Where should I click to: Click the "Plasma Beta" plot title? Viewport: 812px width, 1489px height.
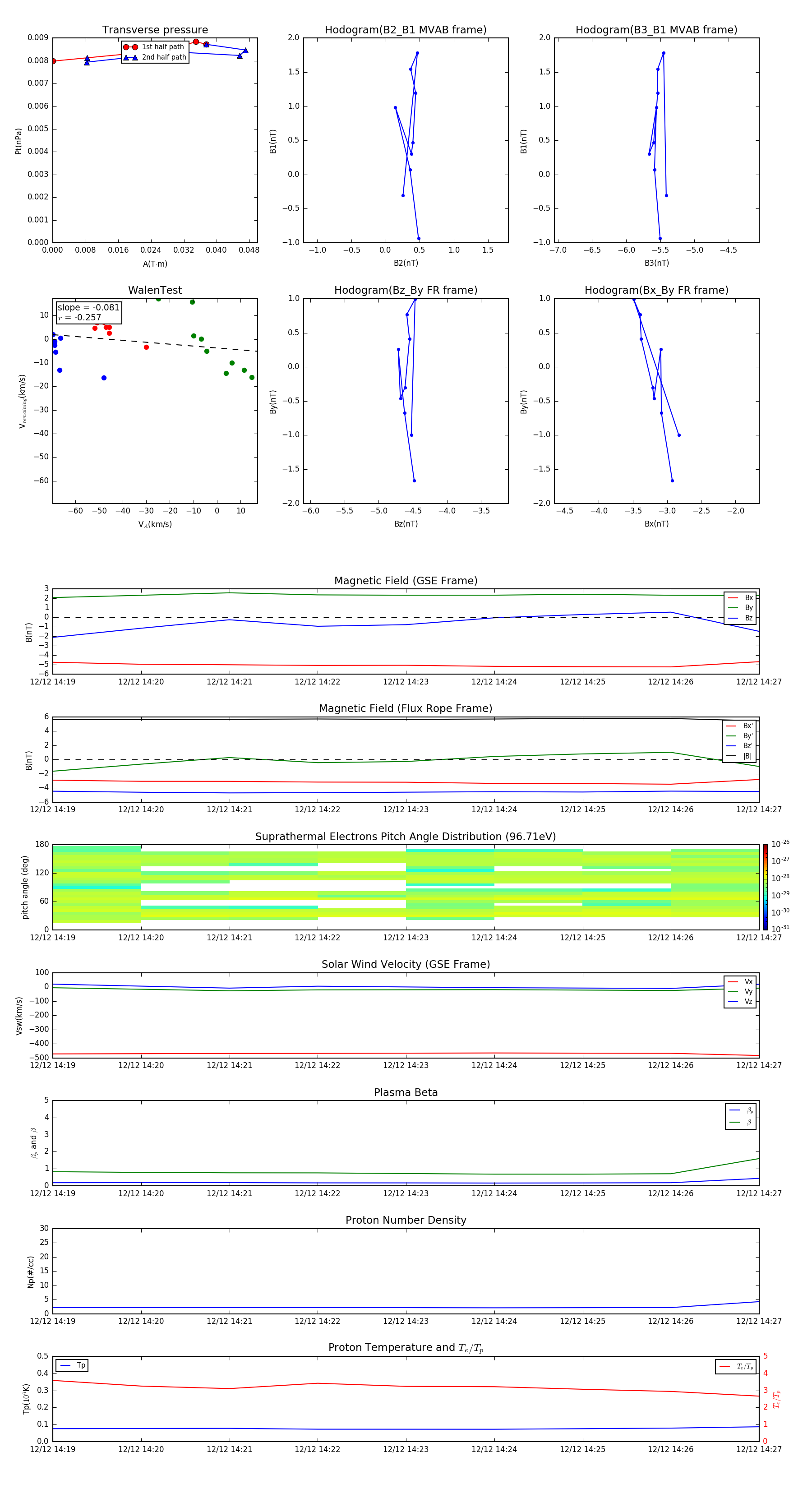tap(406, 1093)
